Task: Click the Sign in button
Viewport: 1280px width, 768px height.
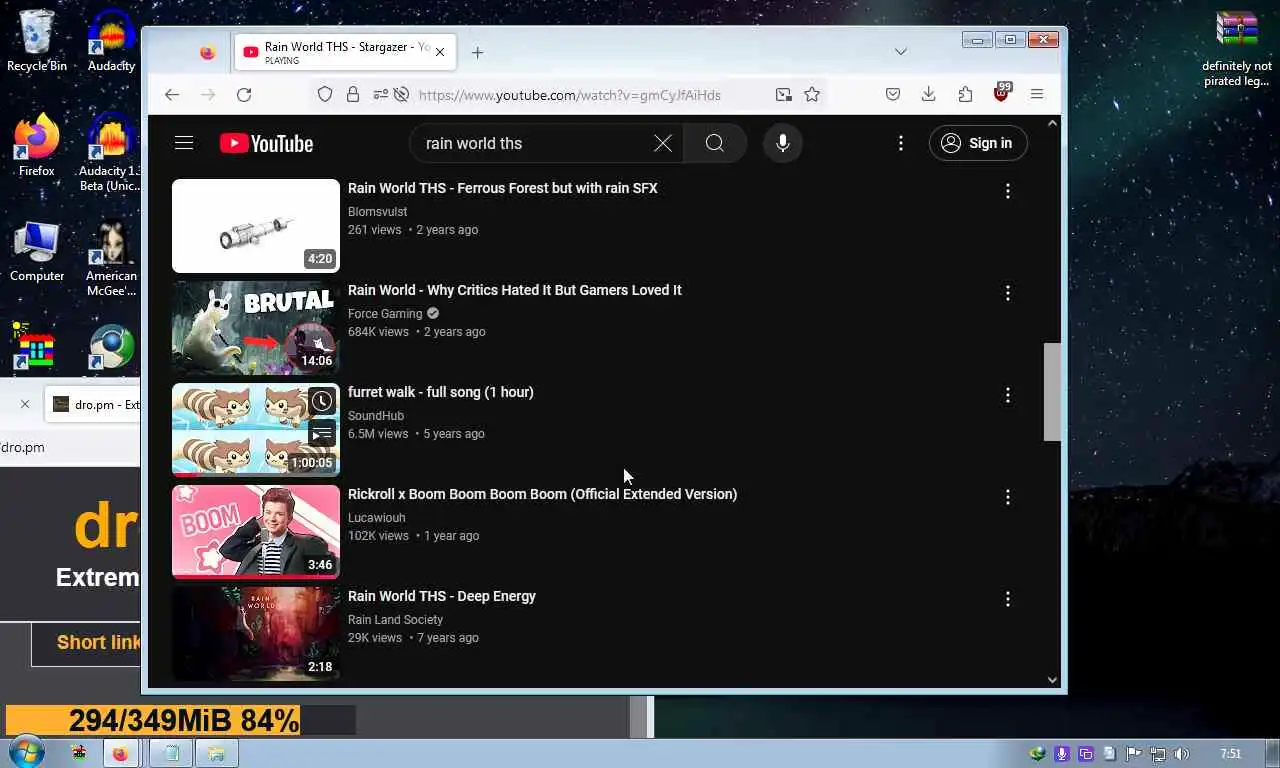Action: (978, 143)
